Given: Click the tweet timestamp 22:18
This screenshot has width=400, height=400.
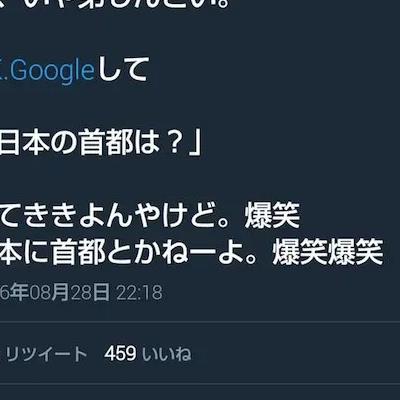Looking at the screenshot, I should click(x=139, y=293).
